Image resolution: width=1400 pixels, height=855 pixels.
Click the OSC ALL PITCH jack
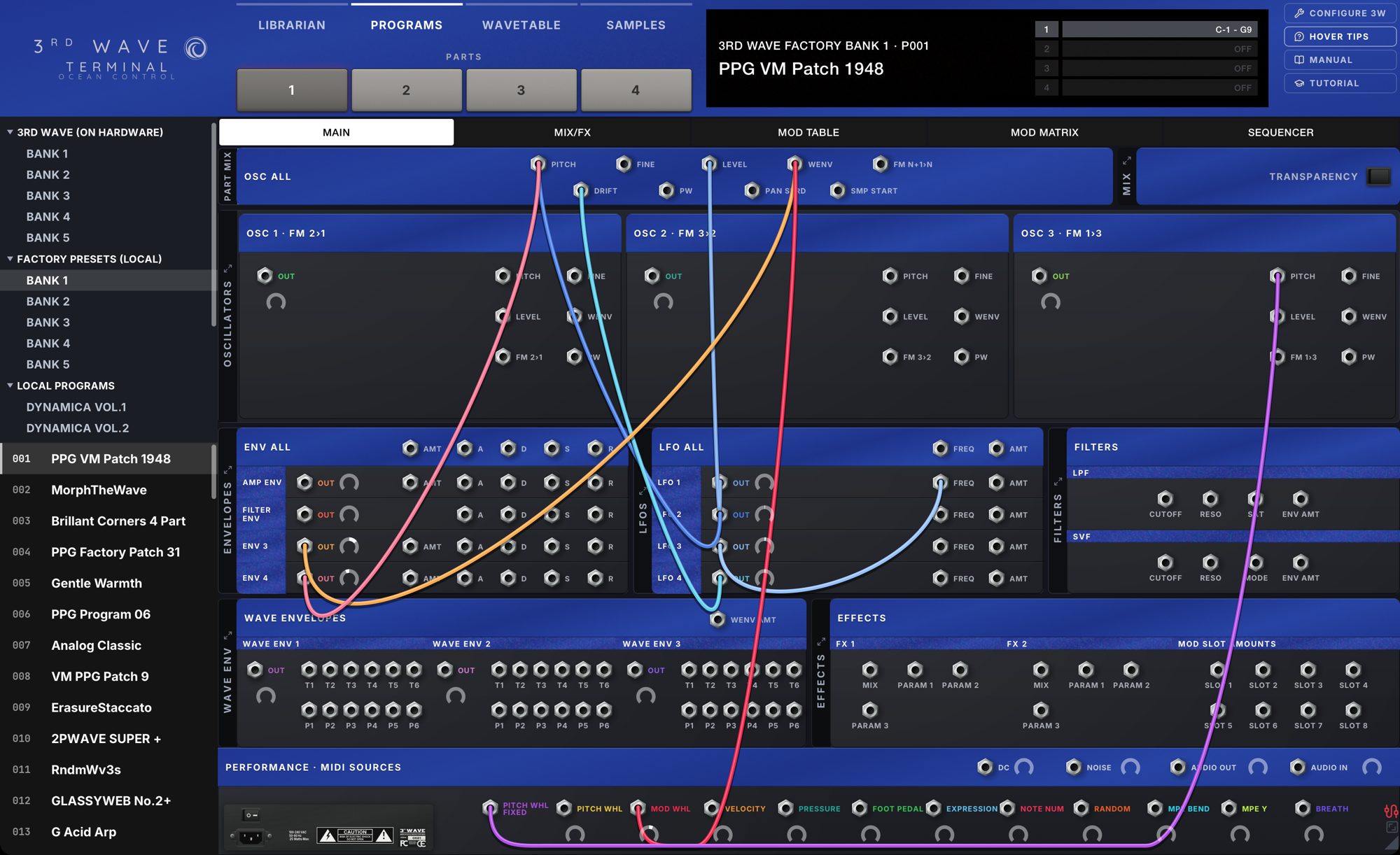click(x=538, y=164)
